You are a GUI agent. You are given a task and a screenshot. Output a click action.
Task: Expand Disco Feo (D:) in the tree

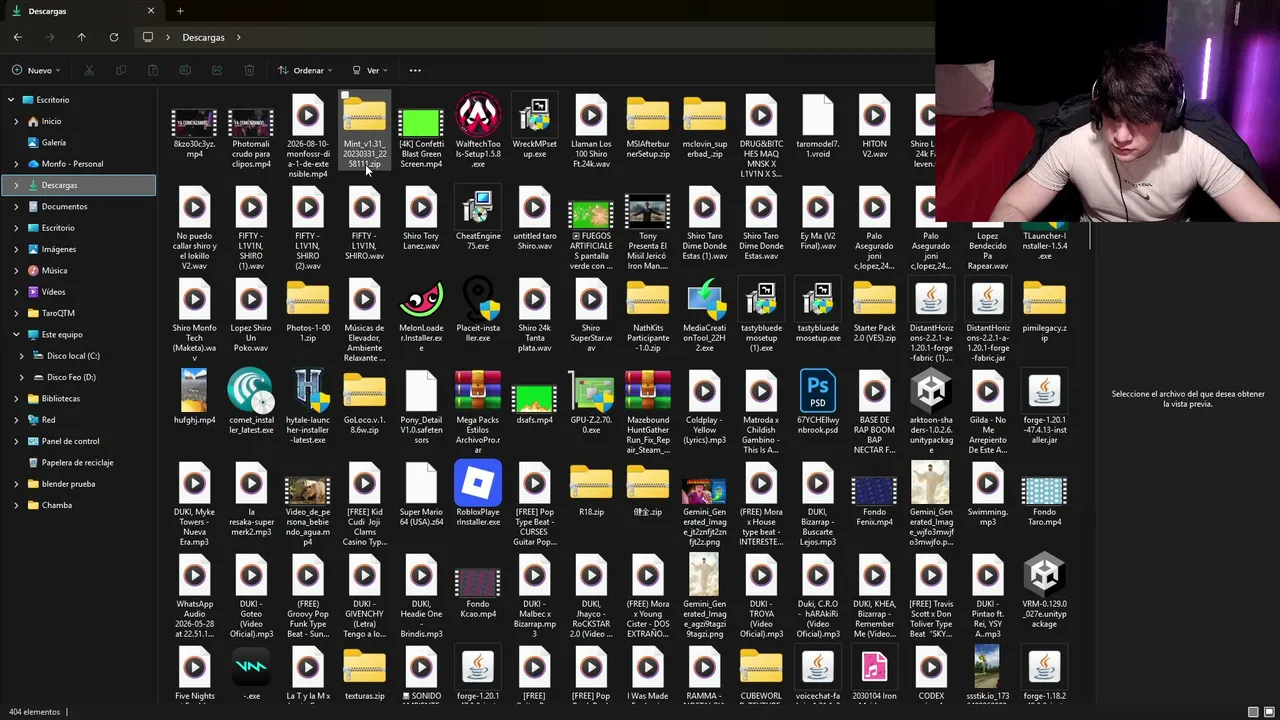21,377
